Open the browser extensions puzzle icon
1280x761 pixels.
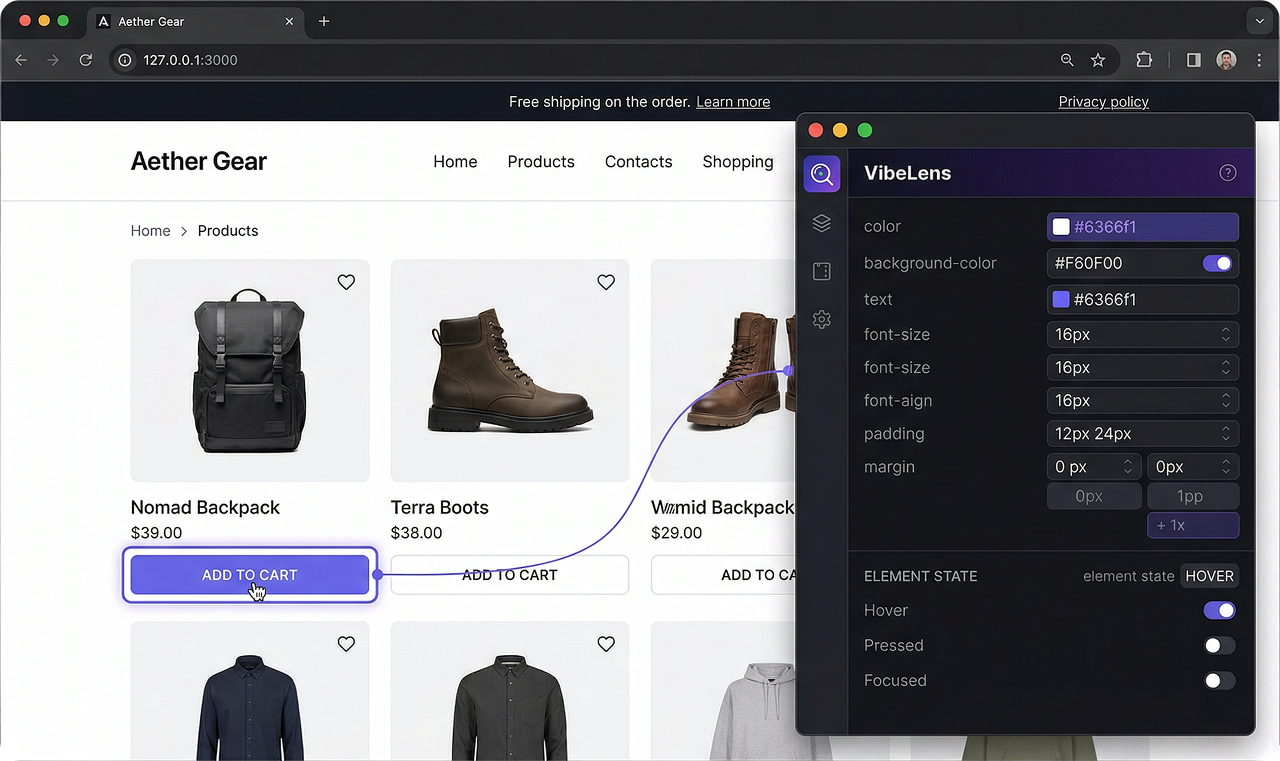point(1144,60)
